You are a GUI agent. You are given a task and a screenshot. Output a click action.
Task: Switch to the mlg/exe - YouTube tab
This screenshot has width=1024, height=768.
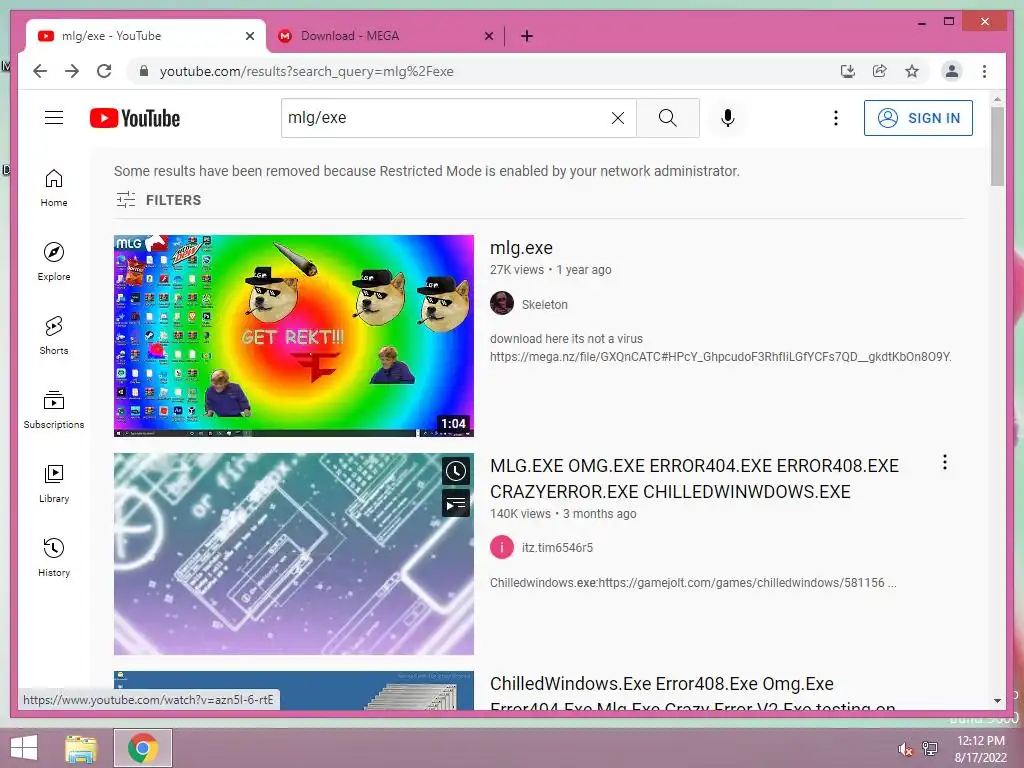point(146,36)
